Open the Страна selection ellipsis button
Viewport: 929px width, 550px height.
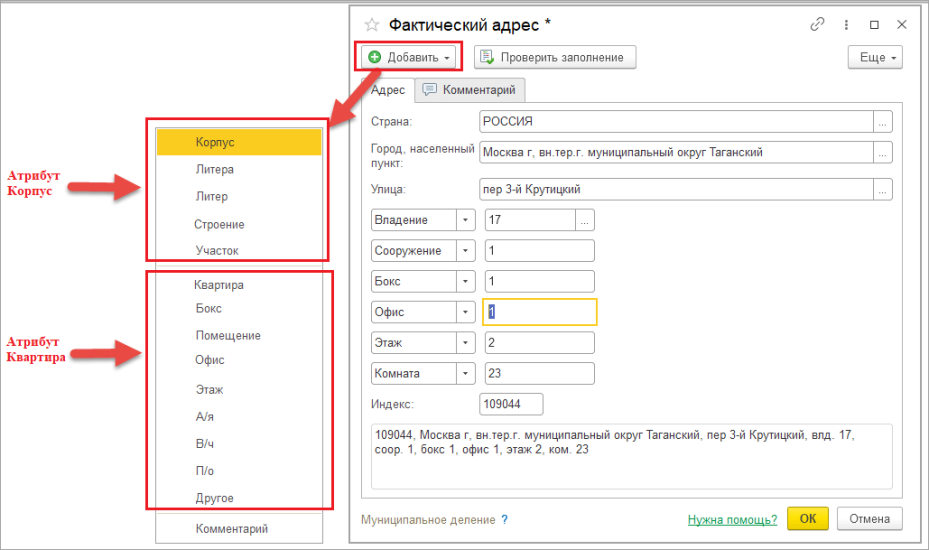(x=882, y=121)
